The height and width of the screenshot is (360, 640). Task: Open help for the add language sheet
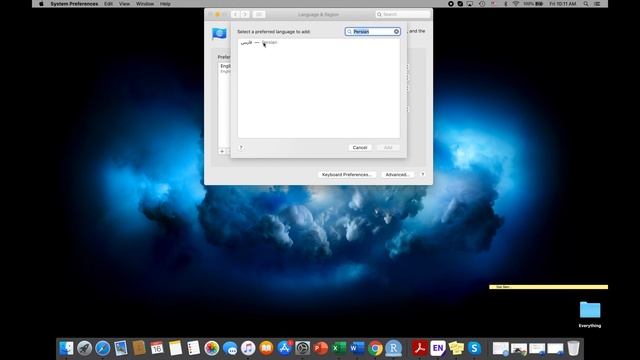click(241, 147)
